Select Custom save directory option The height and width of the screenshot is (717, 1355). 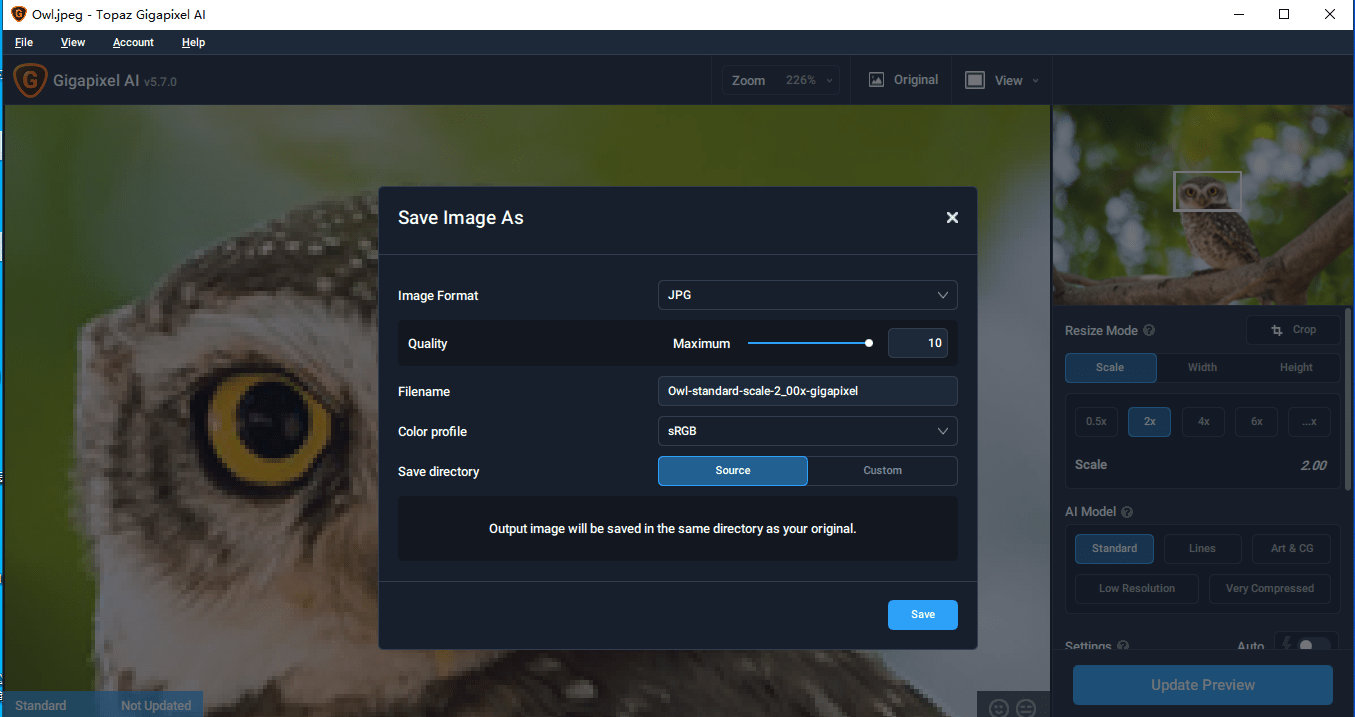click(883, 471)
